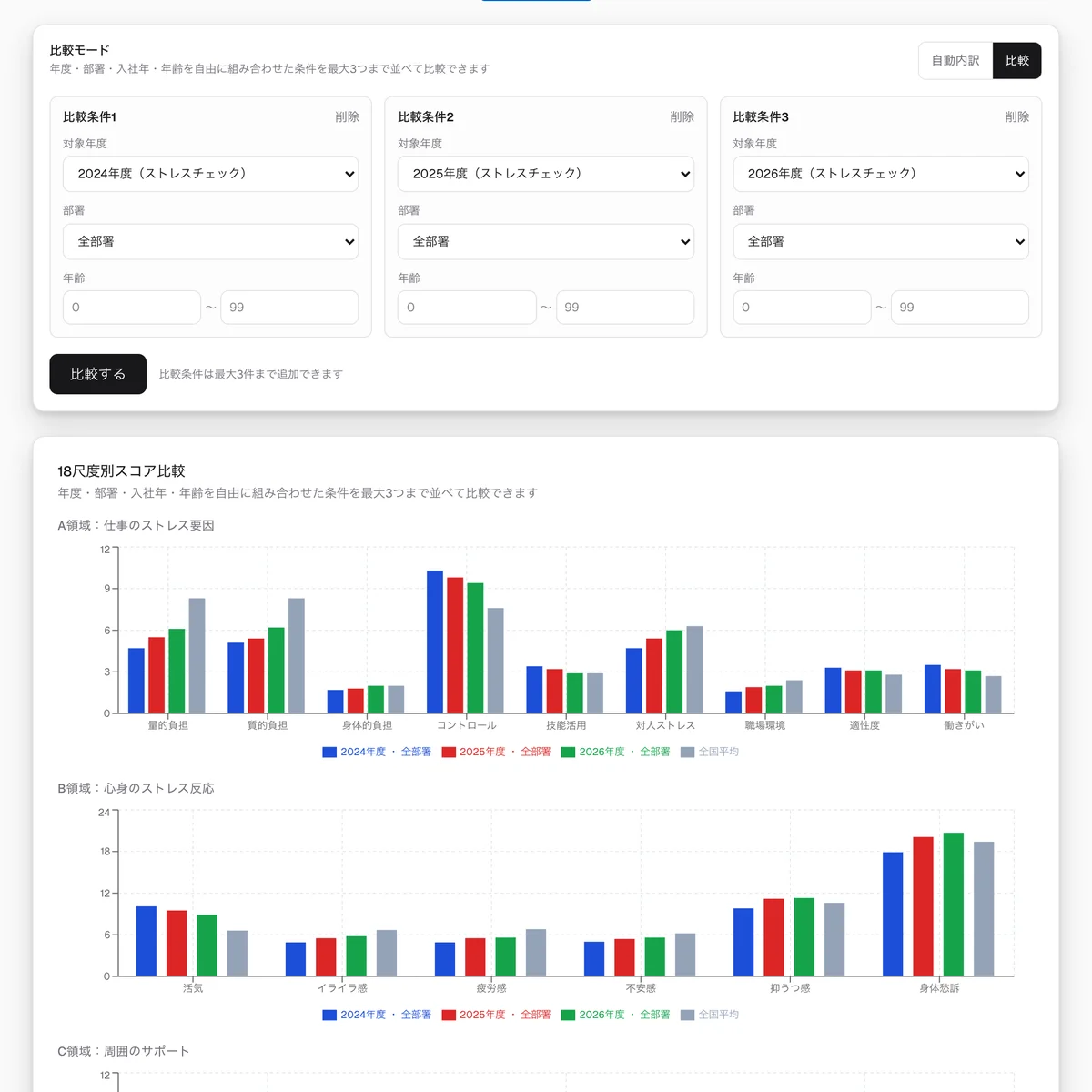
Task: Open the 2024年度（ストレスチェック）year dropdown
Action: tap(210, 174)
